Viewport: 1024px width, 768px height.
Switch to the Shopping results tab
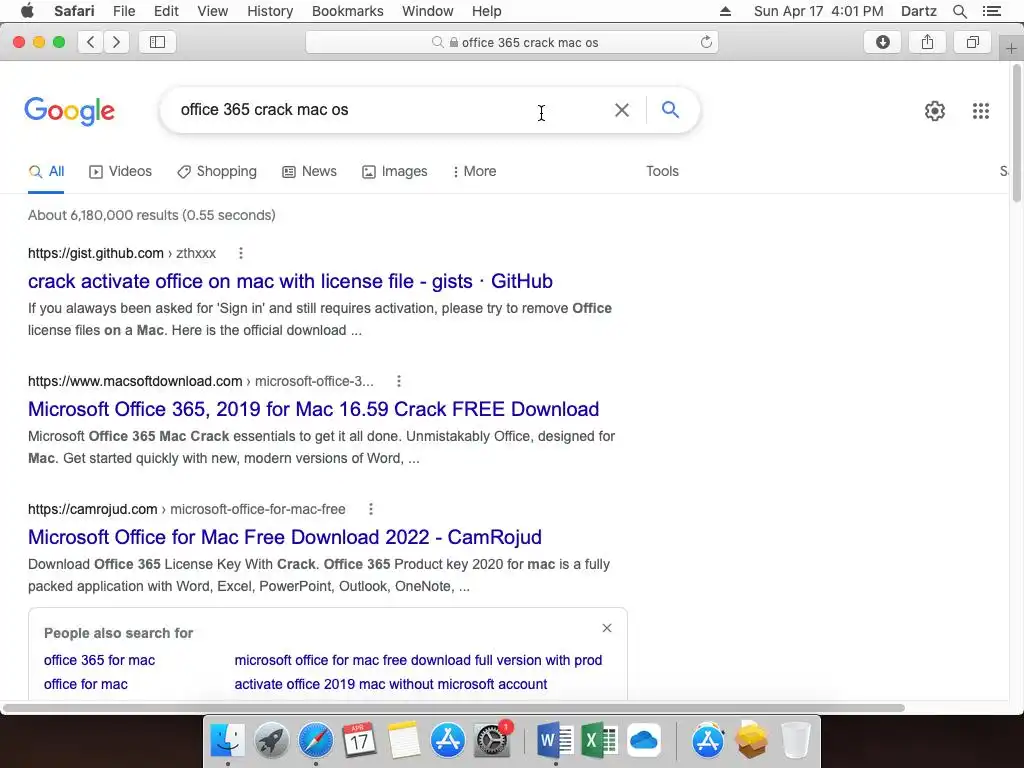pyautogui.click(x=217, y=172)
